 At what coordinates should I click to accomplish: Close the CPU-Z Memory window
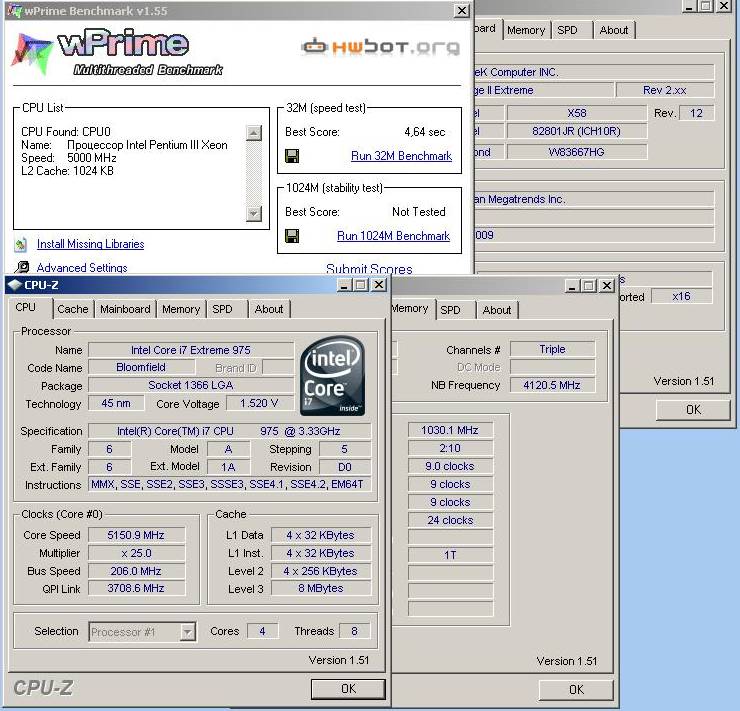[607, 285]
